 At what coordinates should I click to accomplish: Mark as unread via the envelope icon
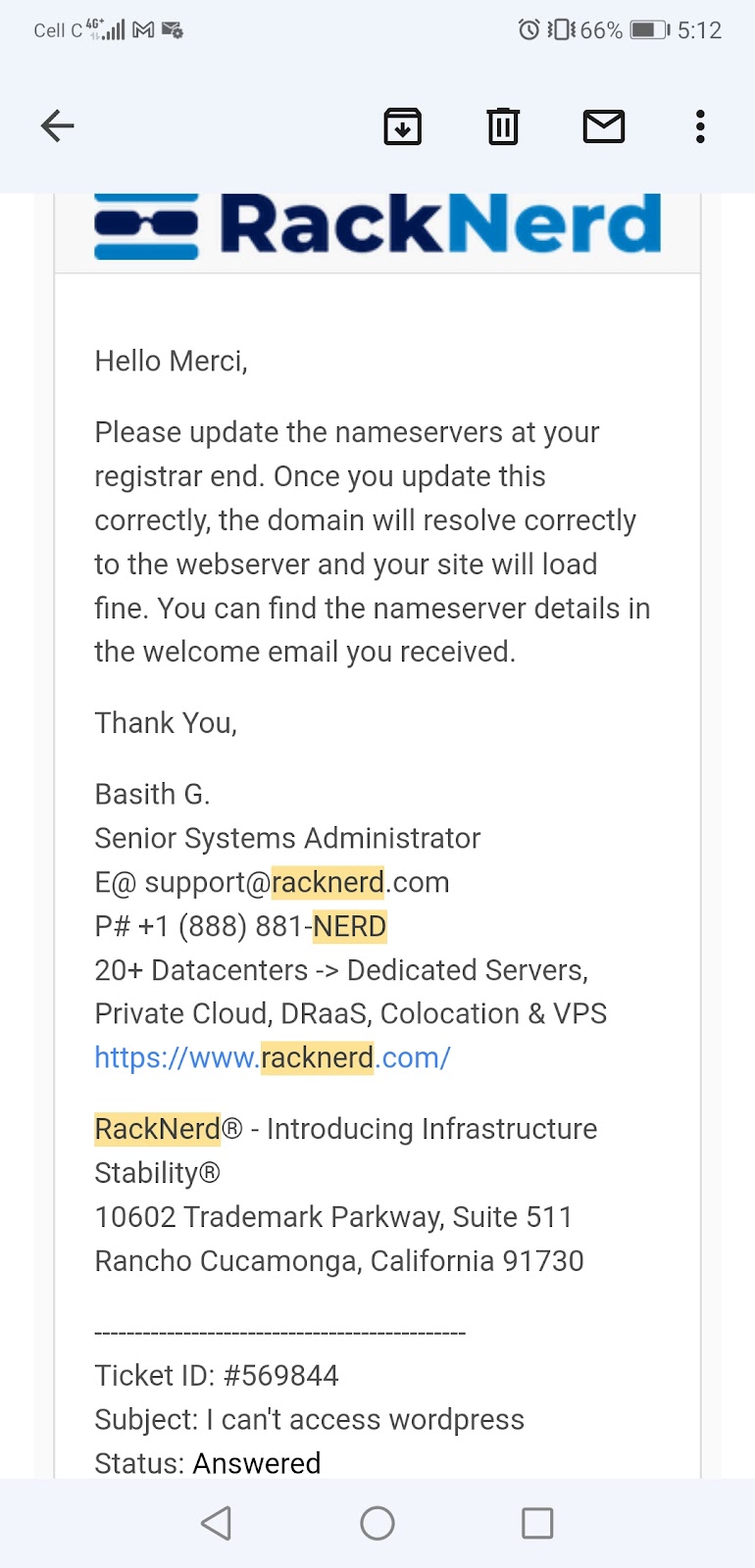point(603,126)
